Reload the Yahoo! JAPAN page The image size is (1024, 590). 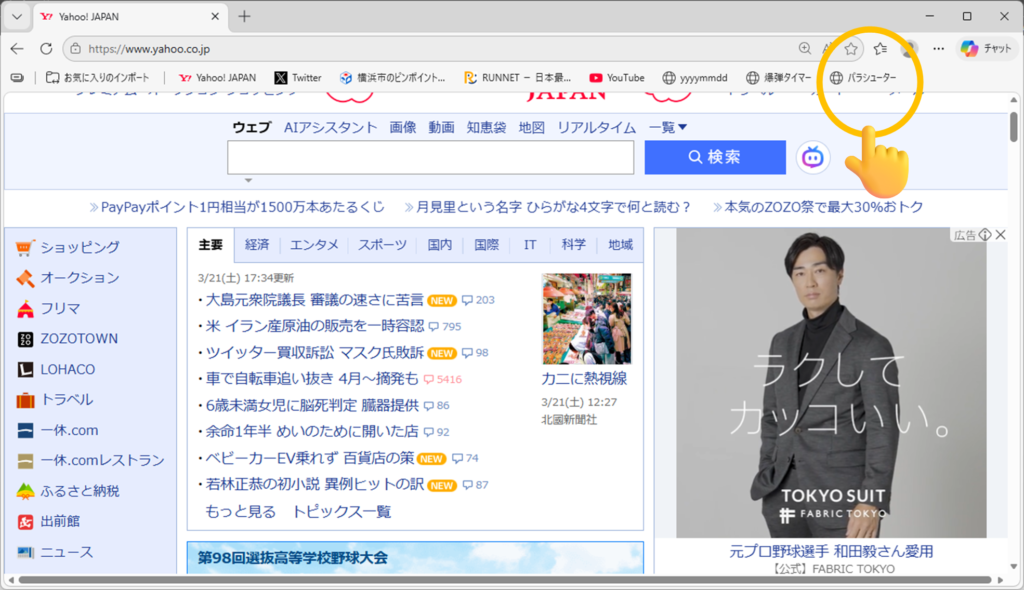coord(46,48)
